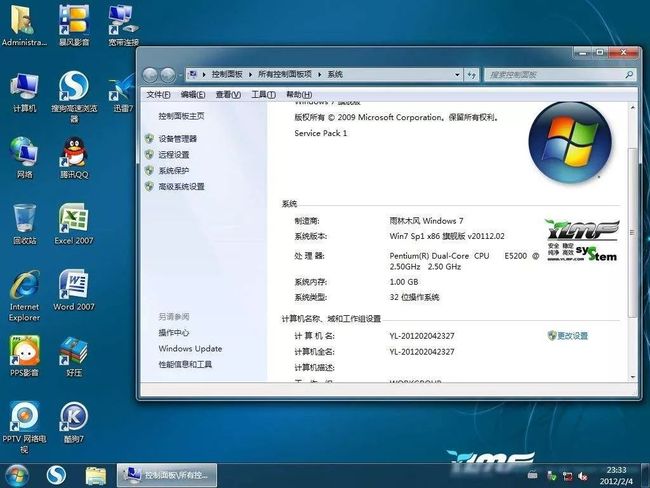Launch 酷狗7 music player shortcut
This screenshot has width=650, height=488.
click(74, 422)
